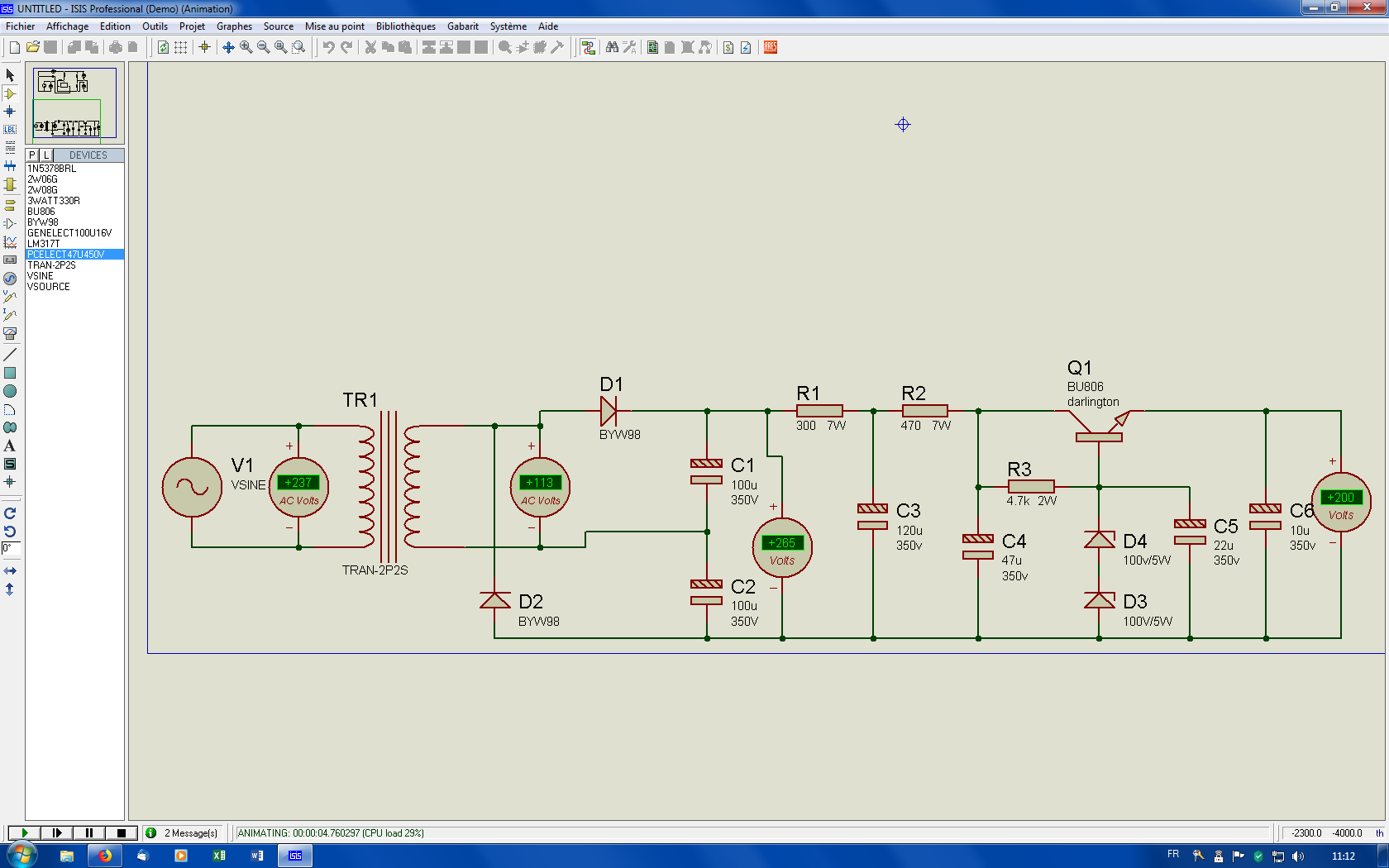Select the 2D symbols S tool
Image resolution: width=1389 pixels, height=868 pixels.
click(x=10, y=464)
